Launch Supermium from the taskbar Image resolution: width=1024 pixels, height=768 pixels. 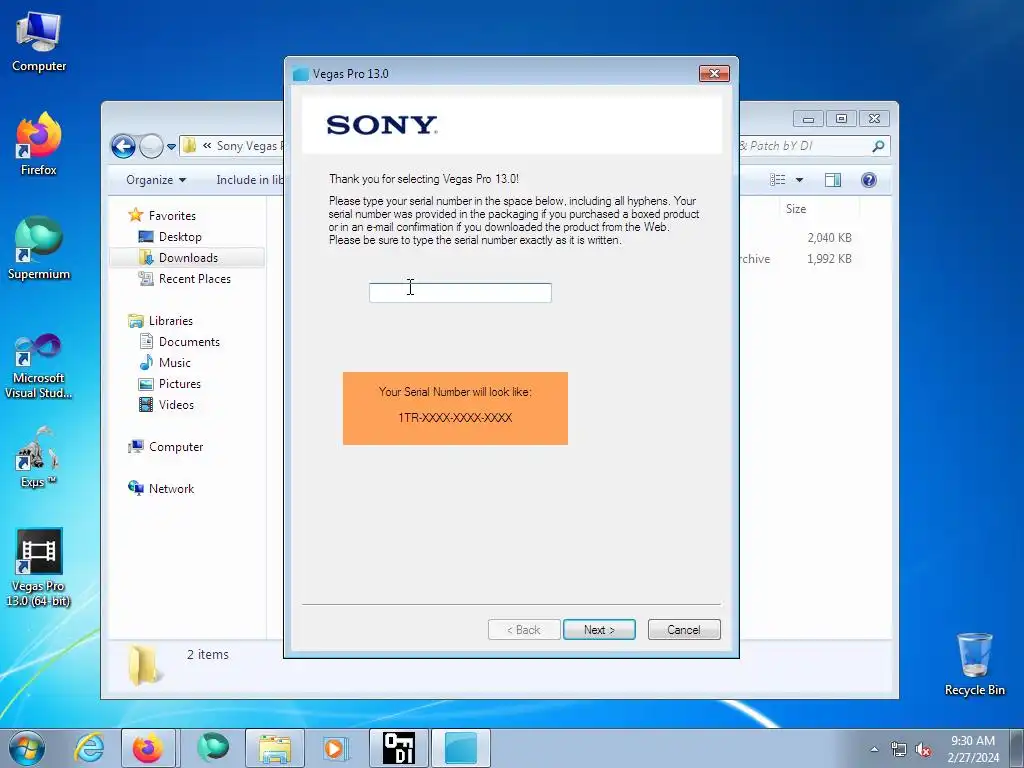[212, 748]
